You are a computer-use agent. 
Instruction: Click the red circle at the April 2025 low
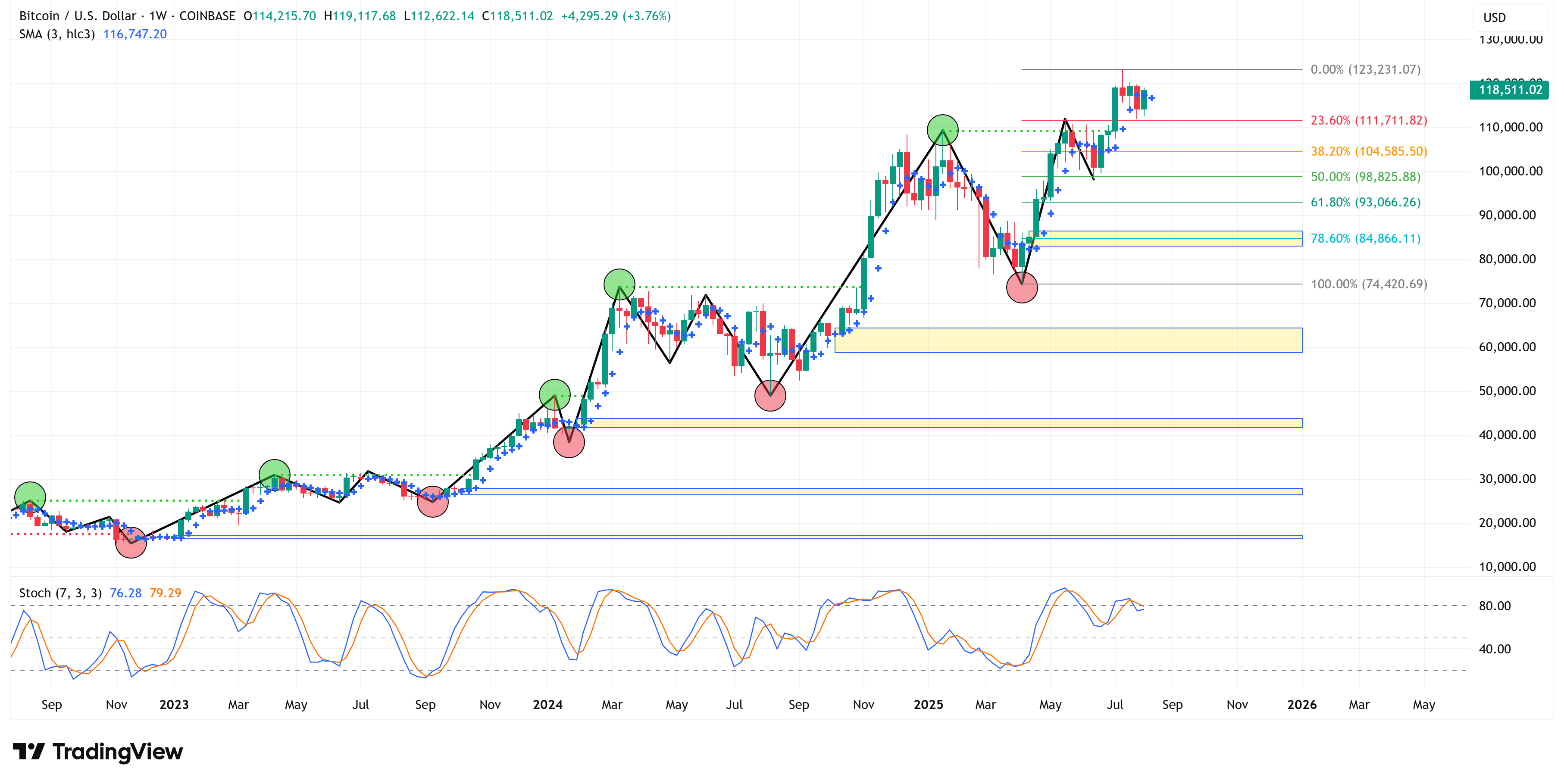(1022, 287)
